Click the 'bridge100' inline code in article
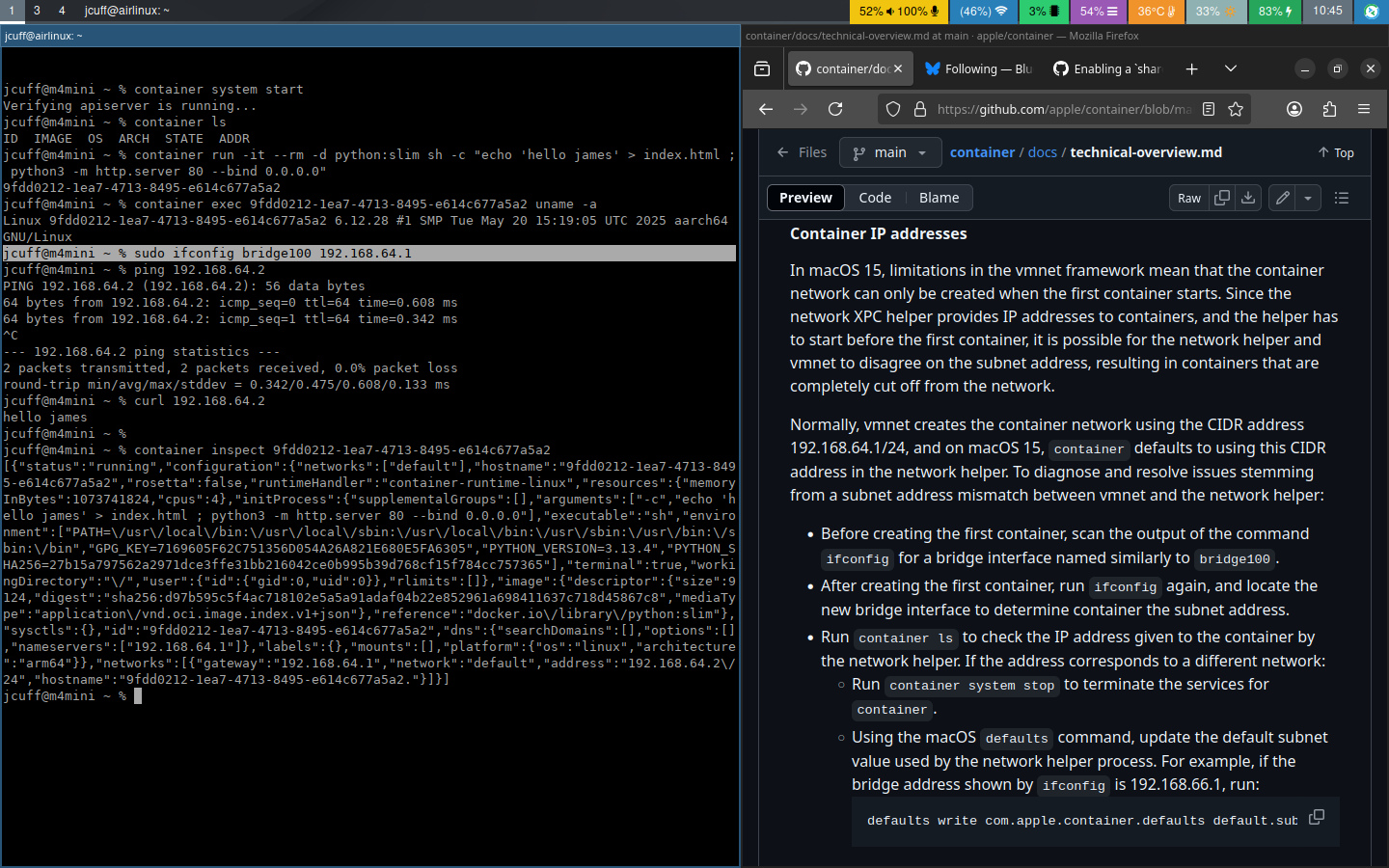The width and height of the screenshot is (1389, 868). tap(1235, 558)
